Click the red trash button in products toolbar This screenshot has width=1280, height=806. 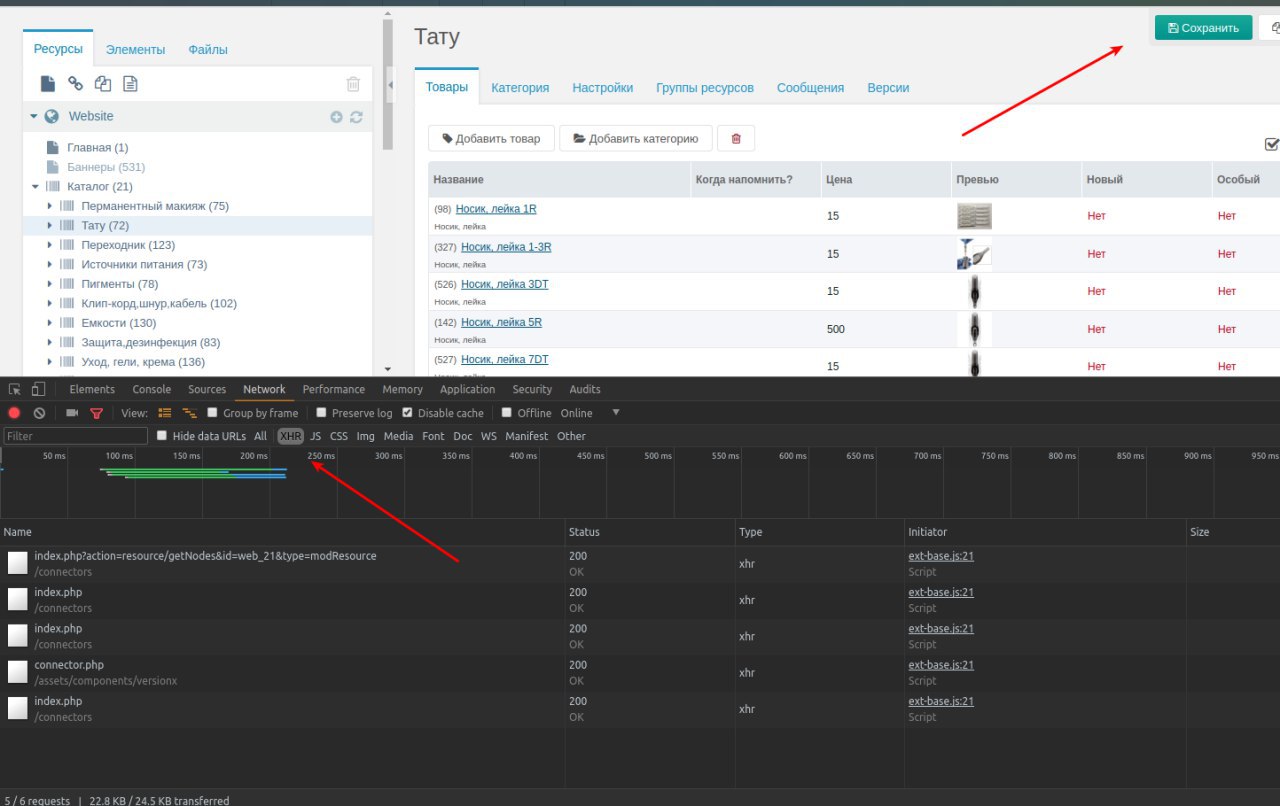[x=736, y=139]
